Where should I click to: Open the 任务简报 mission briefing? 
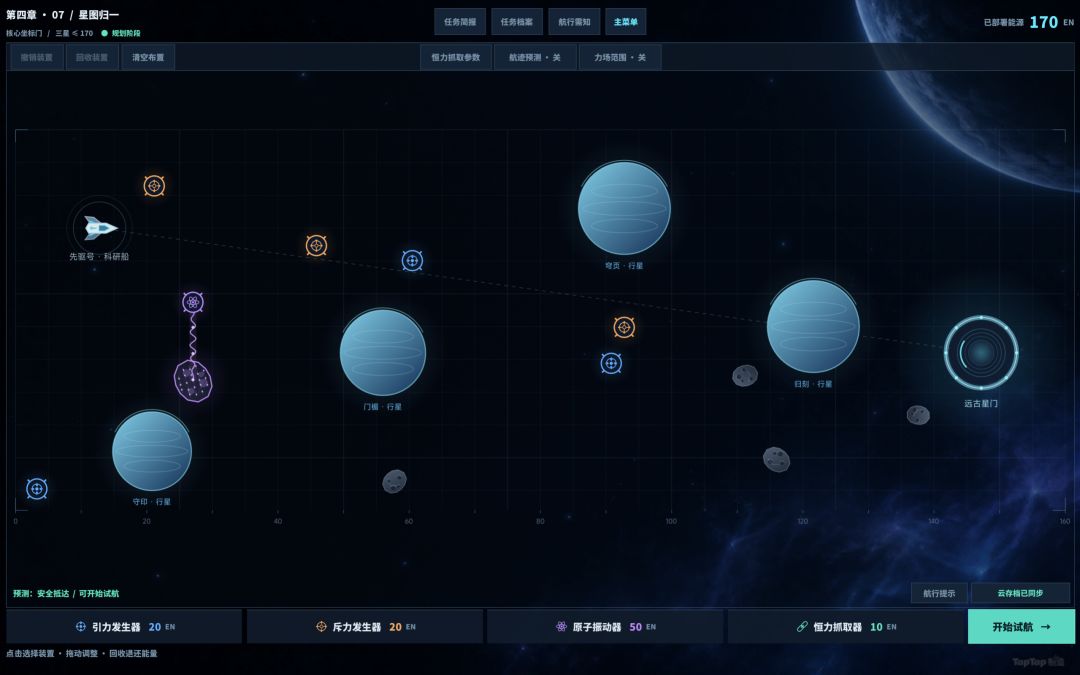point(460,22)
